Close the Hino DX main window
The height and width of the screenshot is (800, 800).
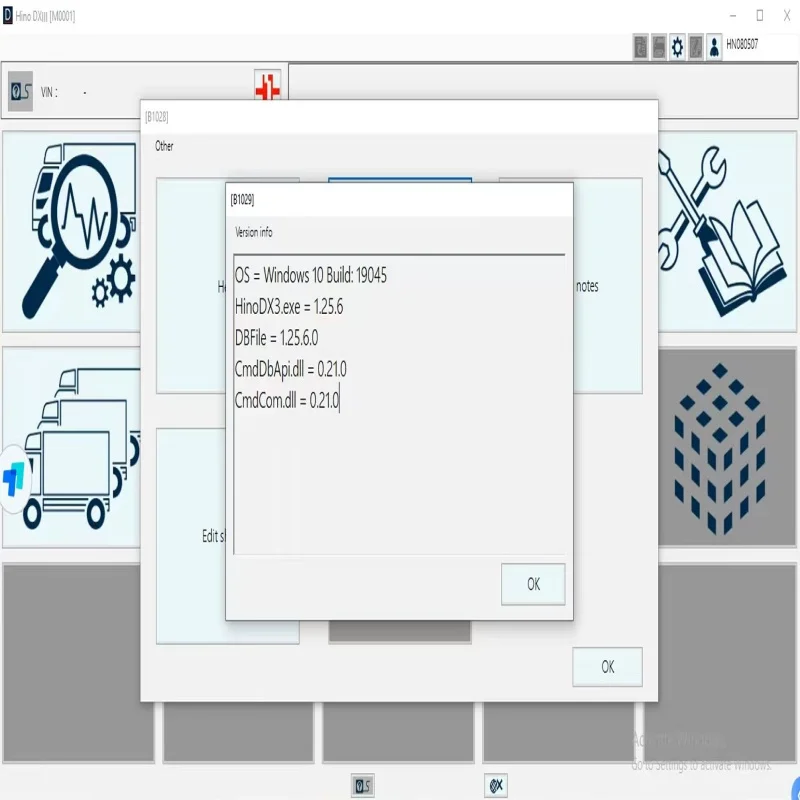tap(787, 16)
